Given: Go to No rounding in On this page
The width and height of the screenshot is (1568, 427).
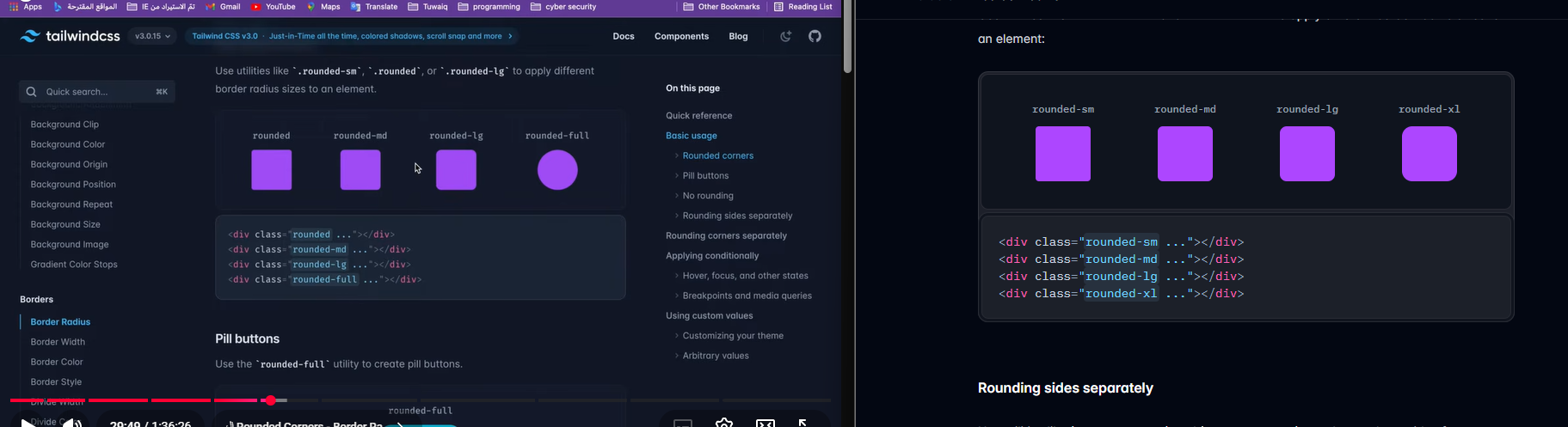Looking at the screenshot, I should coord(708,196).
